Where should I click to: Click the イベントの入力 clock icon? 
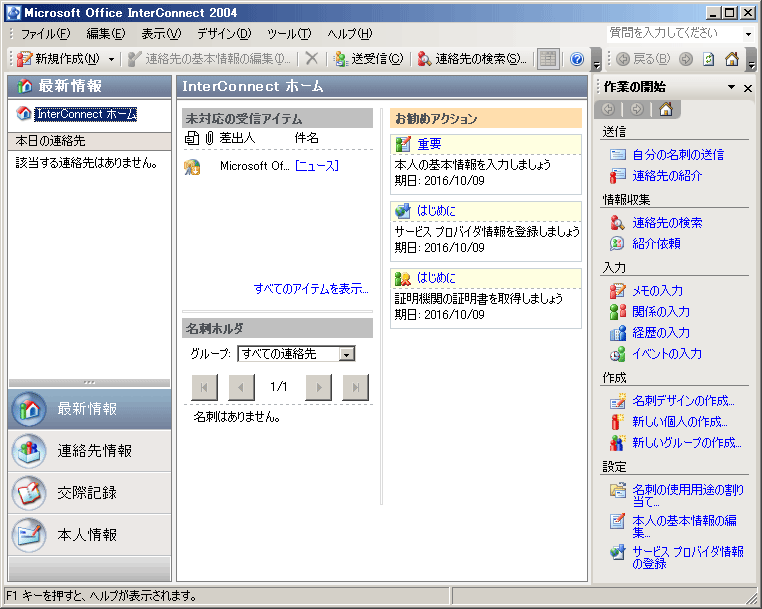tap(618, 354)
